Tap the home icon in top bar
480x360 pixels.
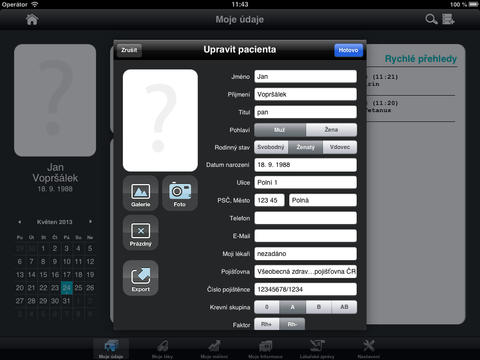tap(32, 20)
